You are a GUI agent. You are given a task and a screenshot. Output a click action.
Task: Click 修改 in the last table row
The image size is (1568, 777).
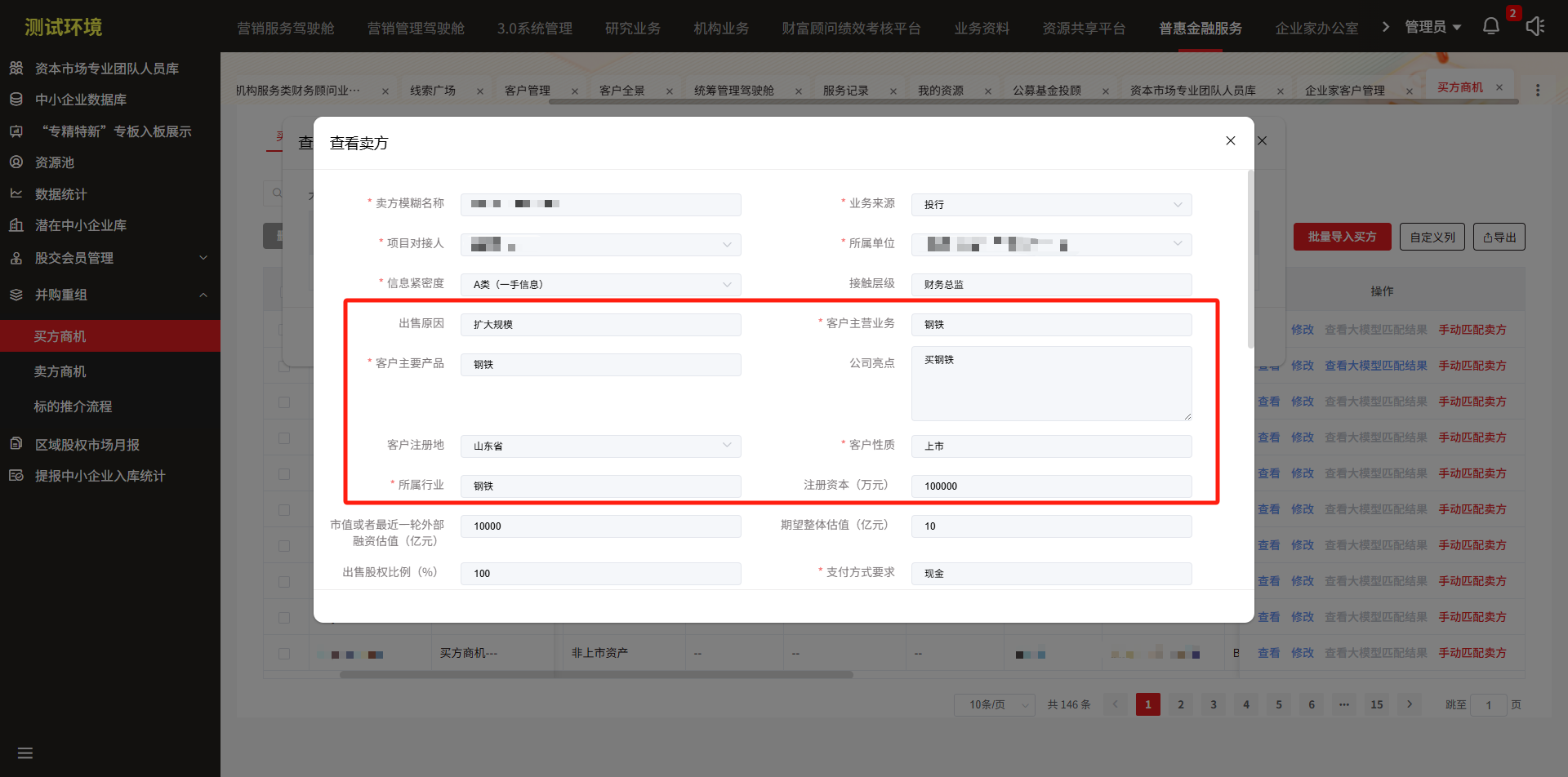point(1303,653)
